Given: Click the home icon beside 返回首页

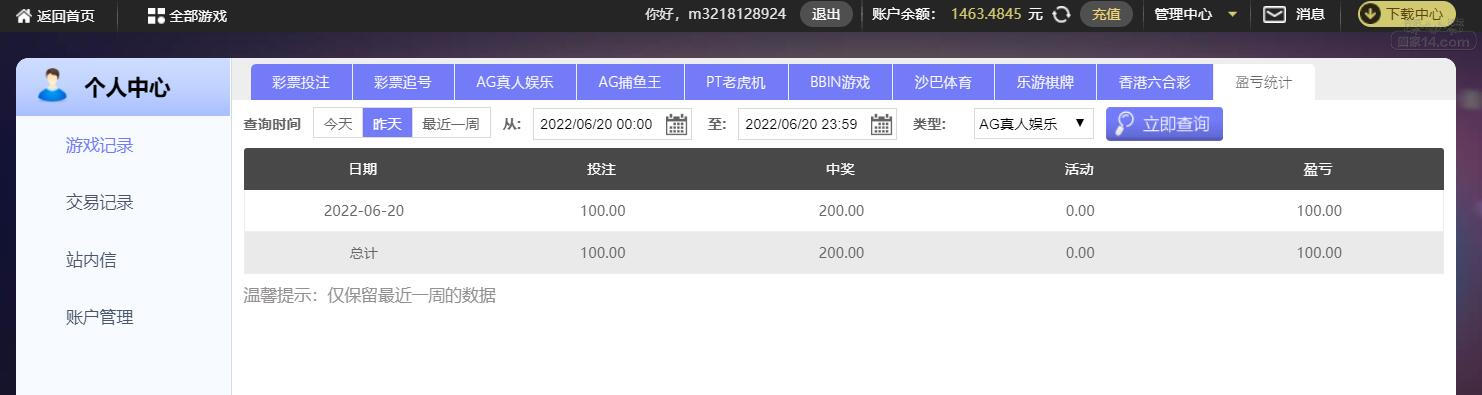Looking at the screenshot, I should [24, 15].
